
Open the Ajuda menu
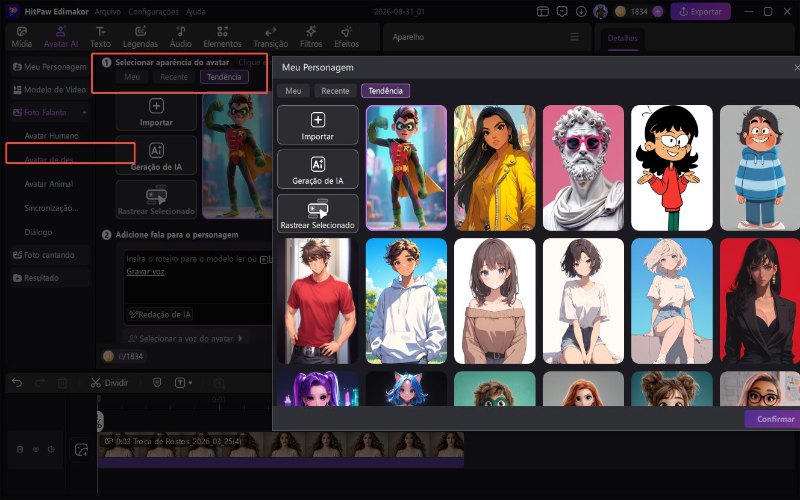196,11
